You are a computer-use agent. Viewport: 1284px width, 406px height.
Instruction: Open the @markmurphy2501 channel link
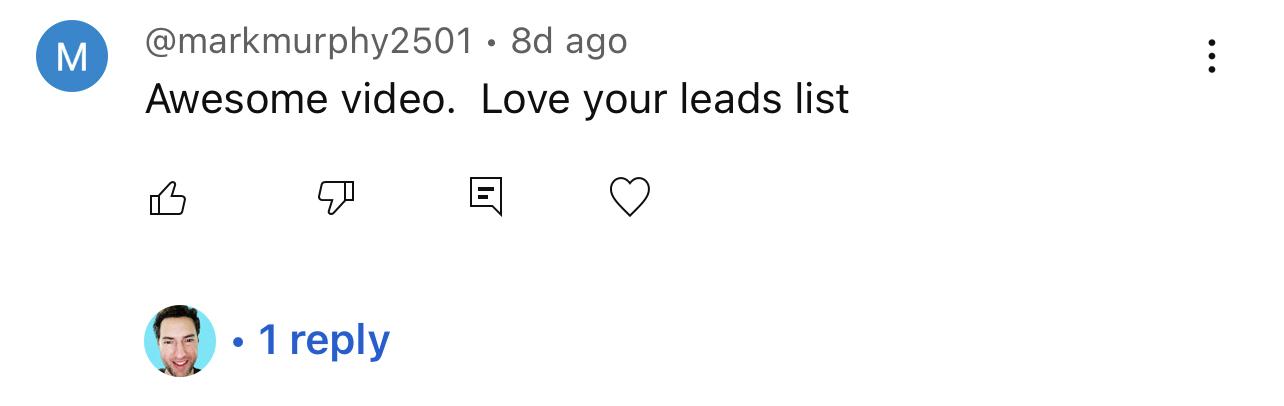(x=308, y=42)
